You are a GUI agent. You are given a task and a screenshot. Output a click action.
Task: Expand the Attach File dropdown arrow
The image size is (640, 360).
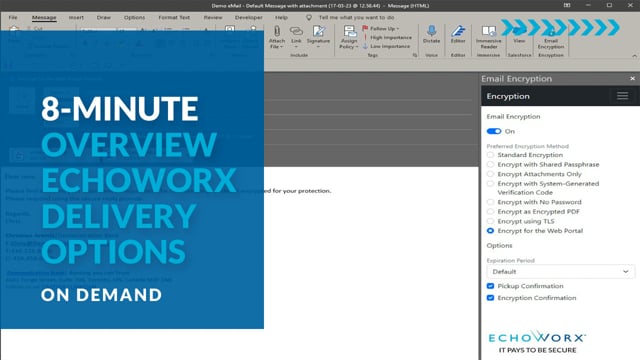point(282,47)
